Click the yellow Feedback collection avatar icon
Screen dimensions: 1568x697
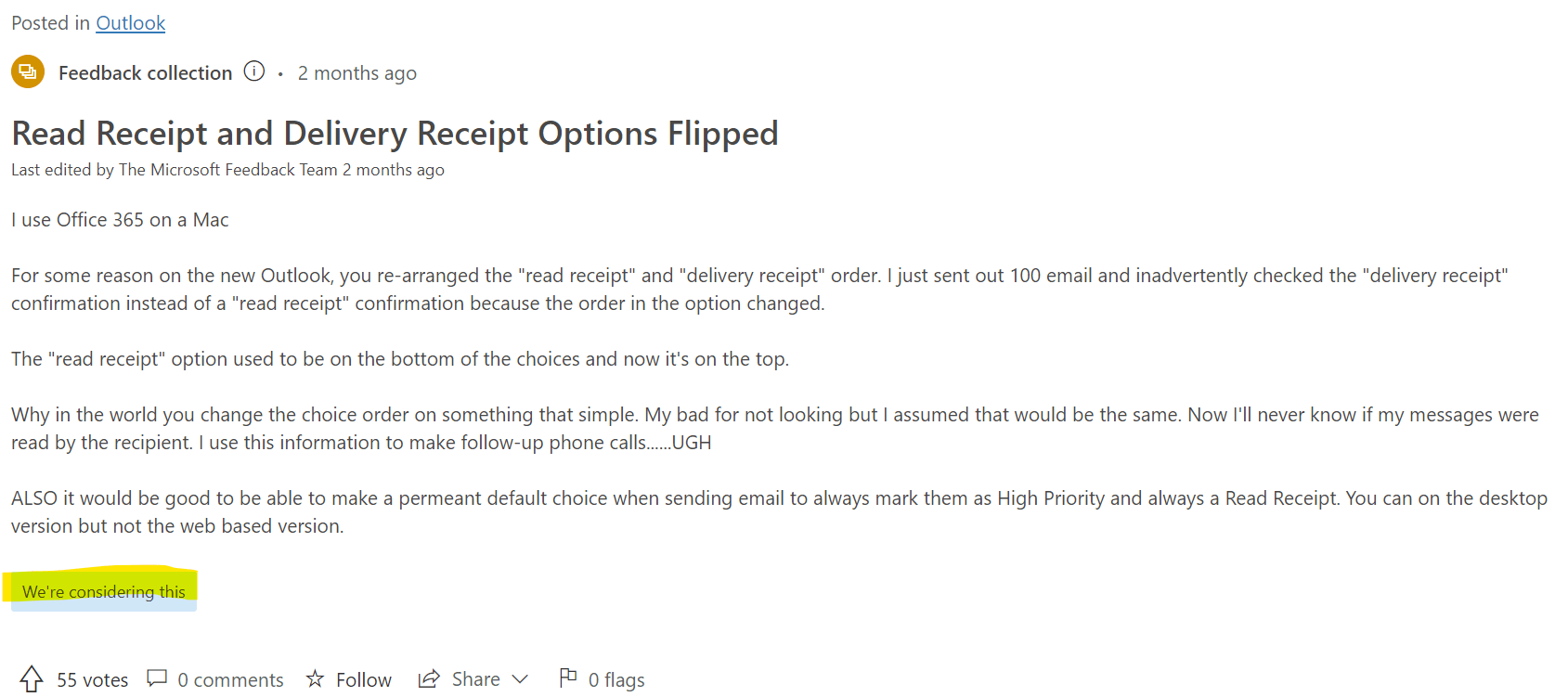pyautogui.click(x=28, y=72)
